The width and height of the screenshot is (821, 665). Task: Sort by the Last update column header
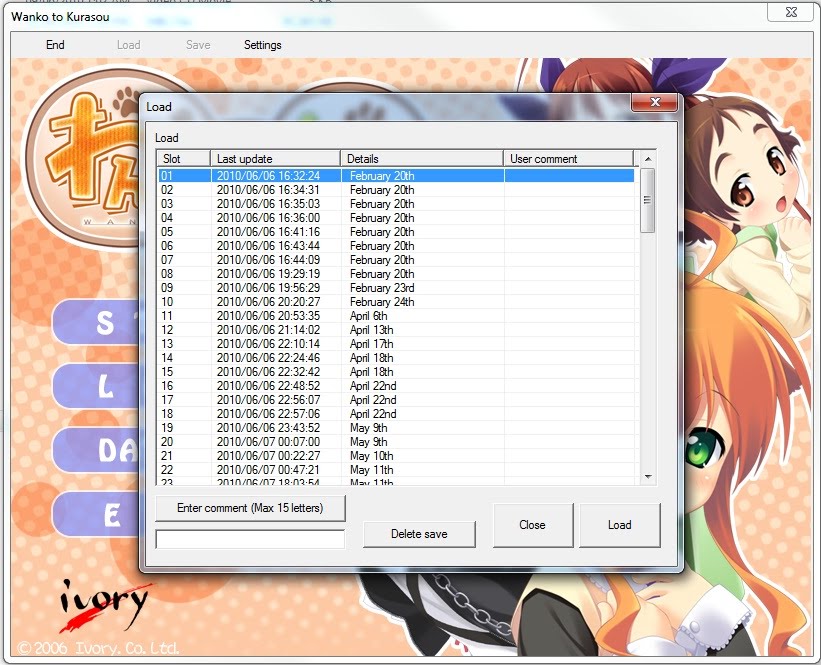[x=275, y=159]
